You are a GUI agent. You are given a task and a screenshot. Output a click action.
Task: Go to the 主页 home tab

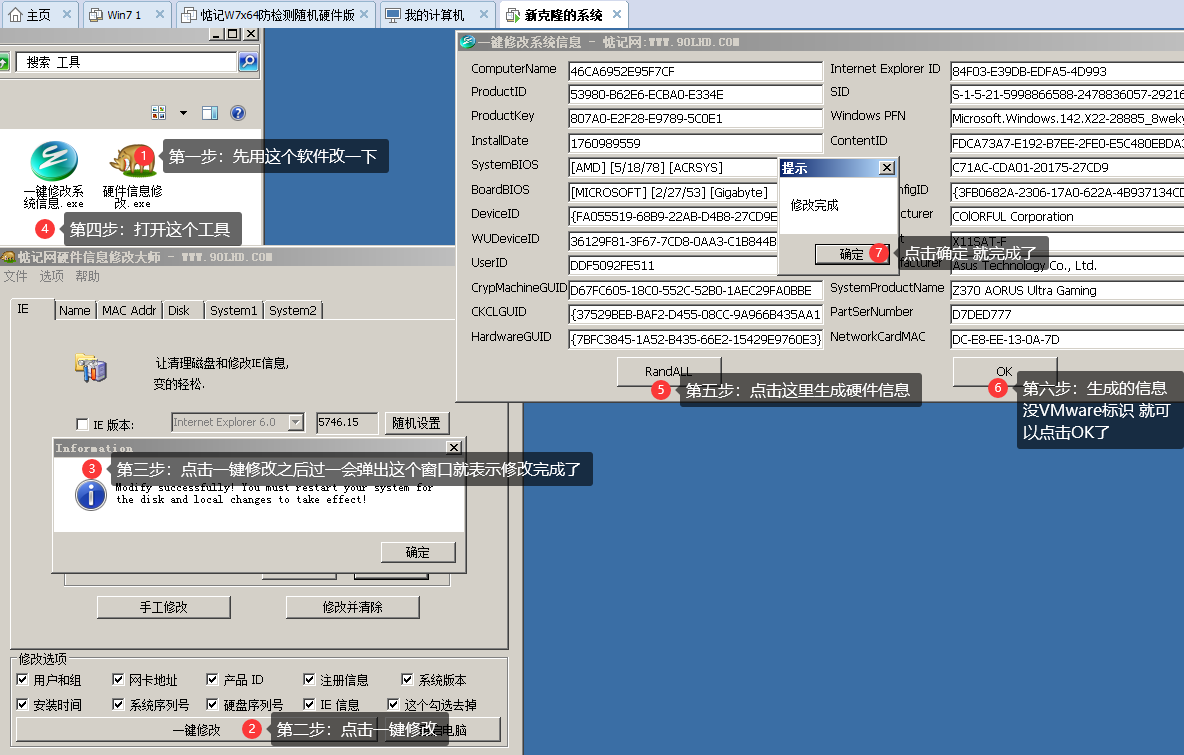(39, 14)
